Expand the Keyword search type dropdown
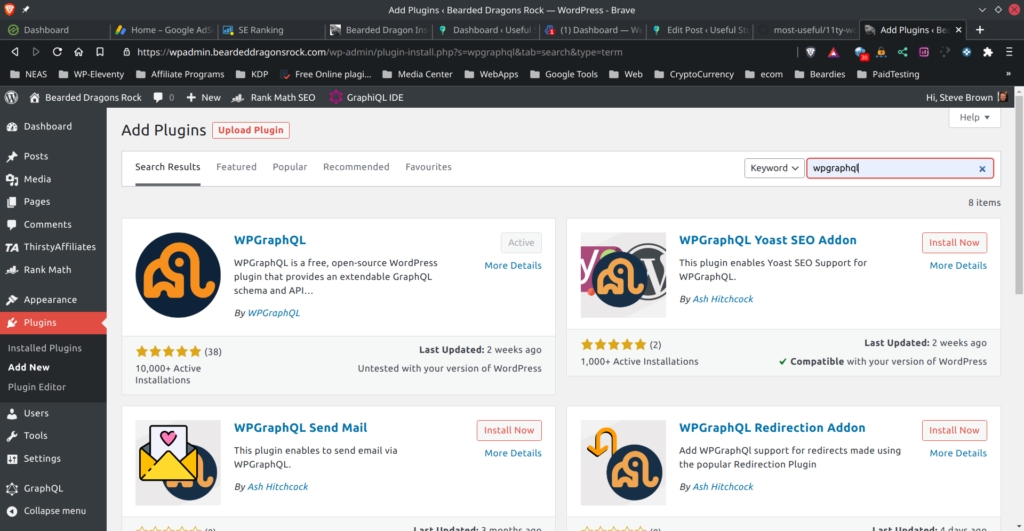The height and width of the screenshot is (531, 1024). coord(774,168)
